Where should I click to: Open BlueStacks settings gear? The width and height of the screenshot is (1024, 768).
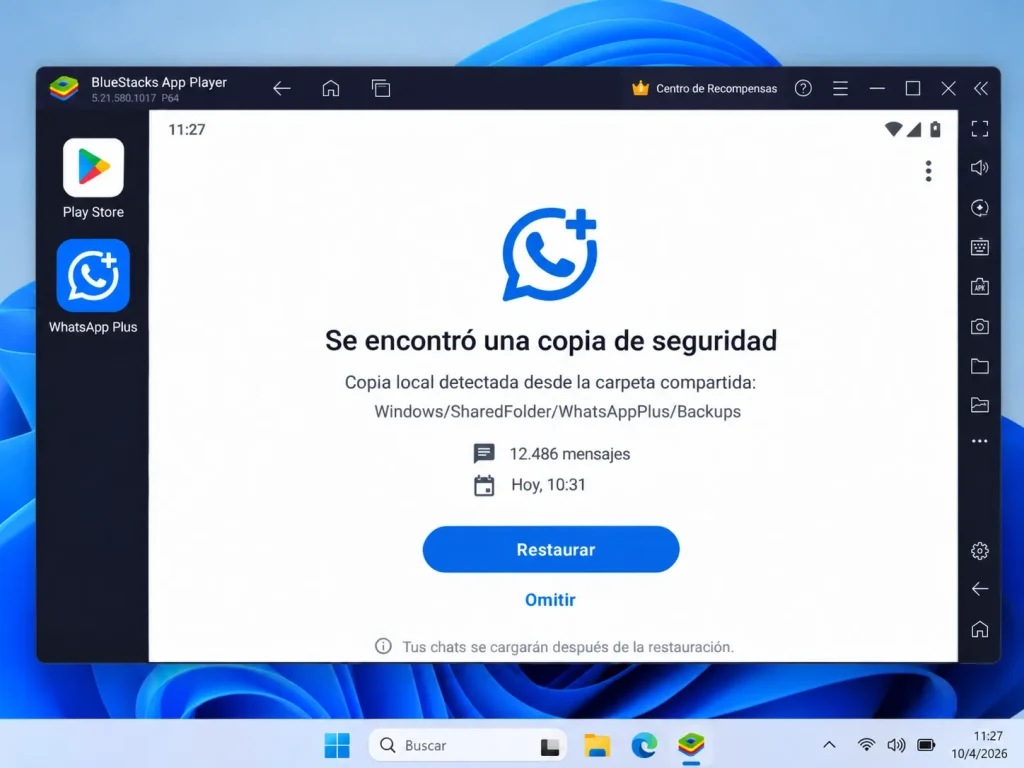click(x=980, y=551)
